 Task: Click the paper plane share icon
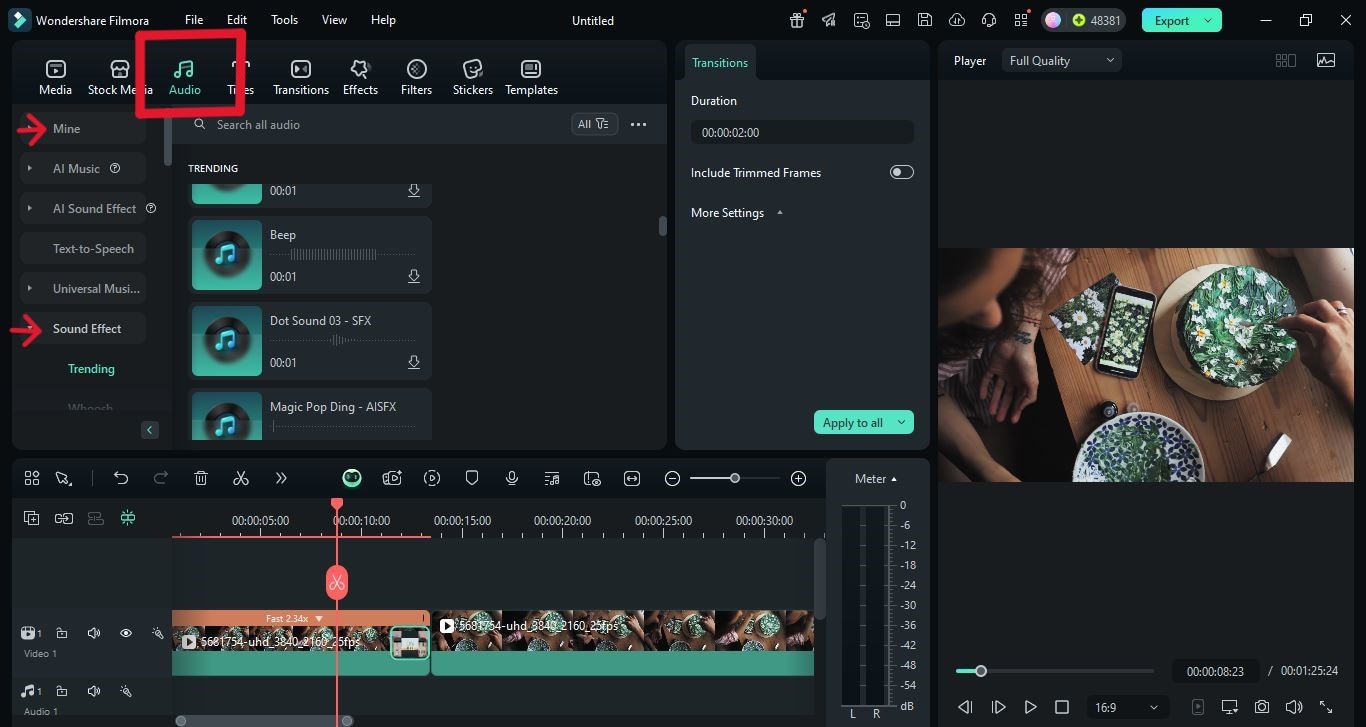pos(829,20)
